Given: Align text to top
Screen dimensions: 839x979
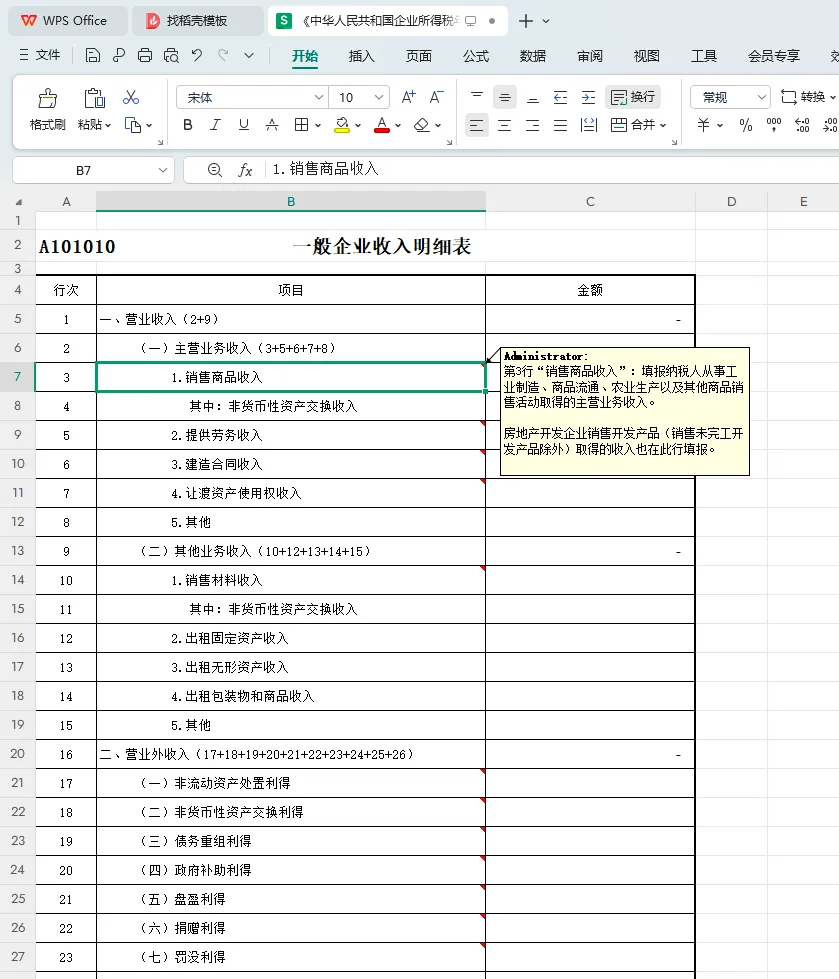Looking at the screenshot, I should [477, 97].
